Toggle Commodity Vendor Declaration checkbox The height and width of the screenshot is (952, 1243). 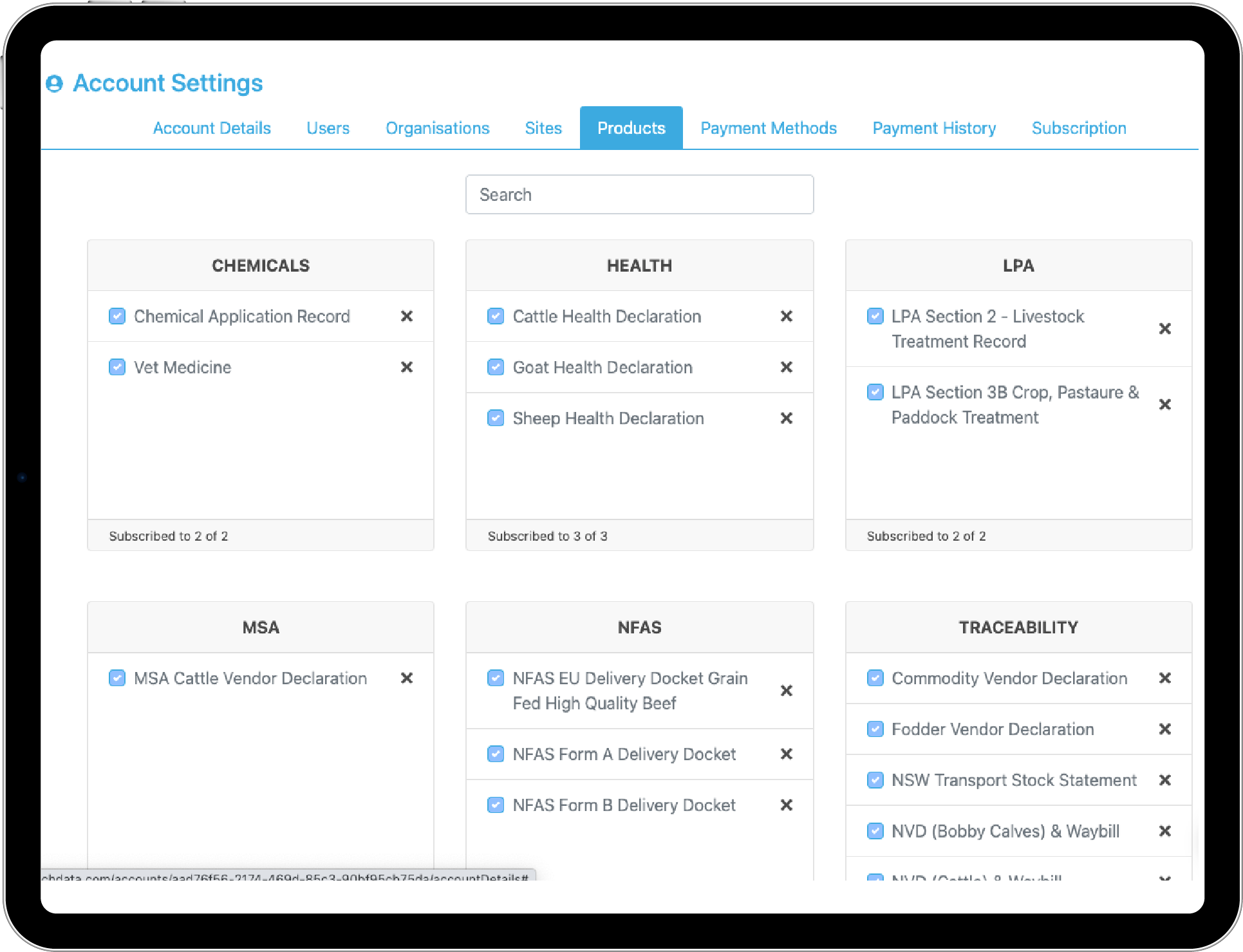875,678
